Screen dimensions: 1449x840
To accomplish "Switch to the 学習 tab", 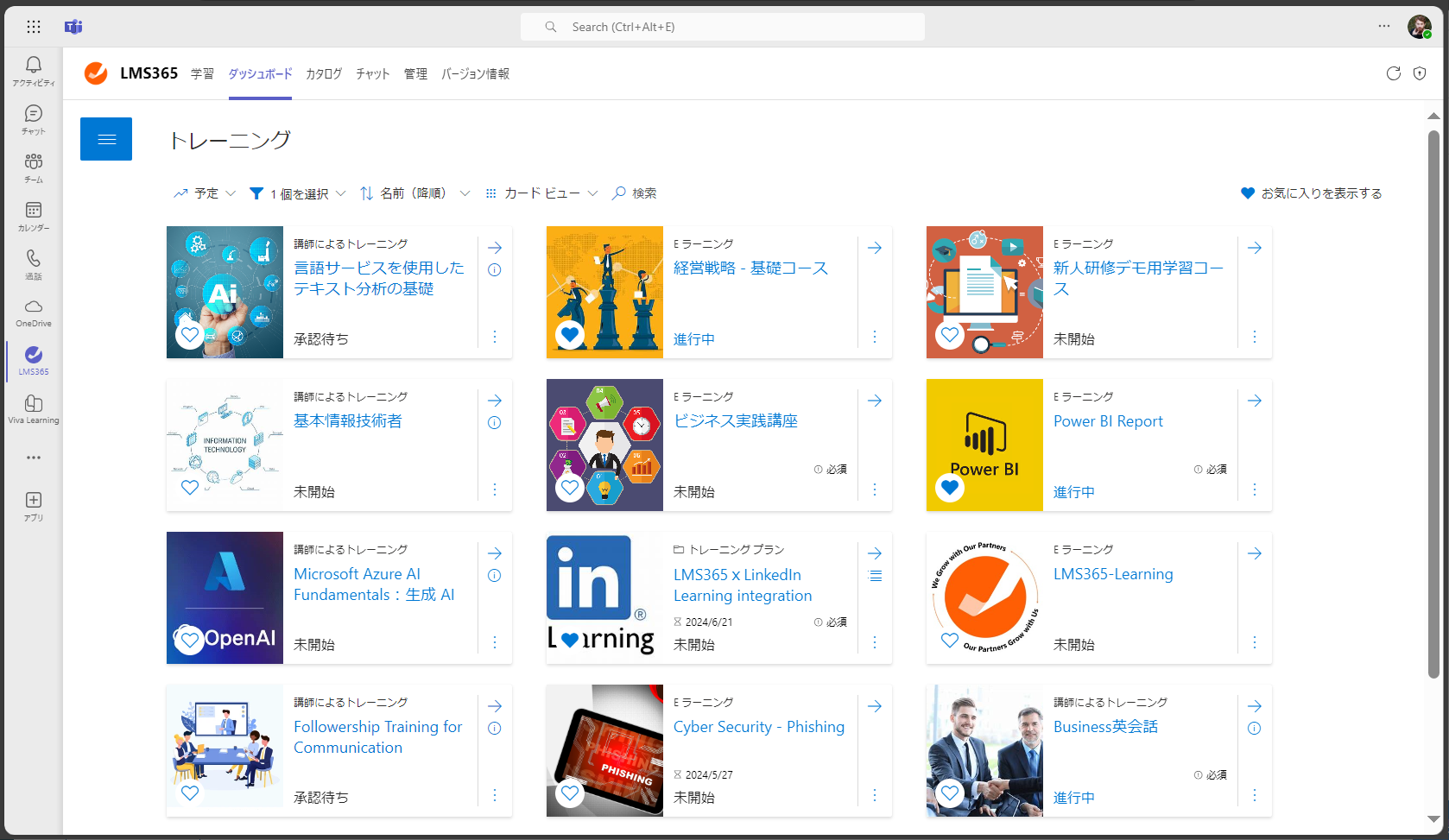I will (202, 74).
